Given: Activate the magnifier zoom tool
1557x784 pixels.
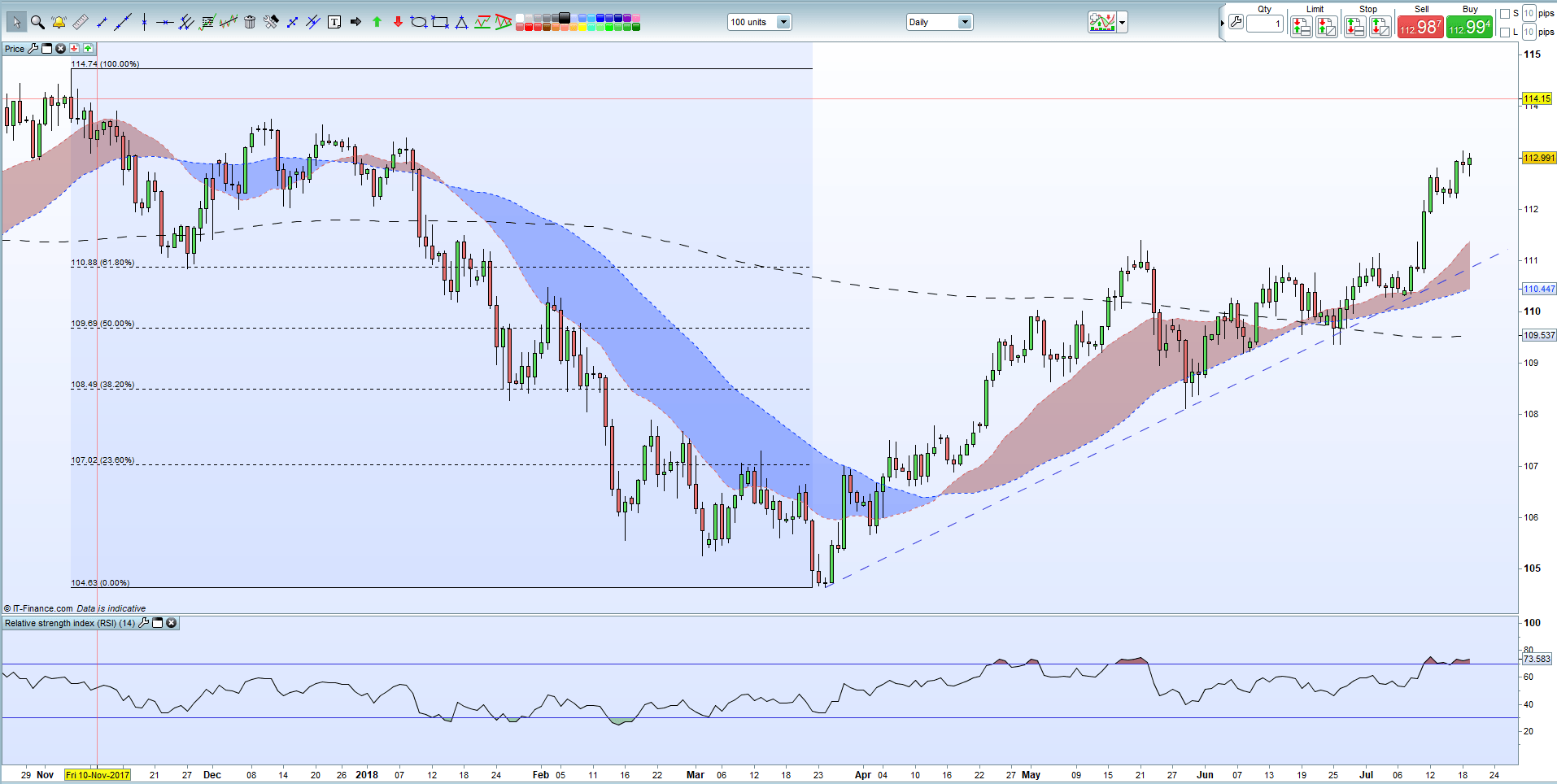Looking at the screenshot, I should (37, 22).
